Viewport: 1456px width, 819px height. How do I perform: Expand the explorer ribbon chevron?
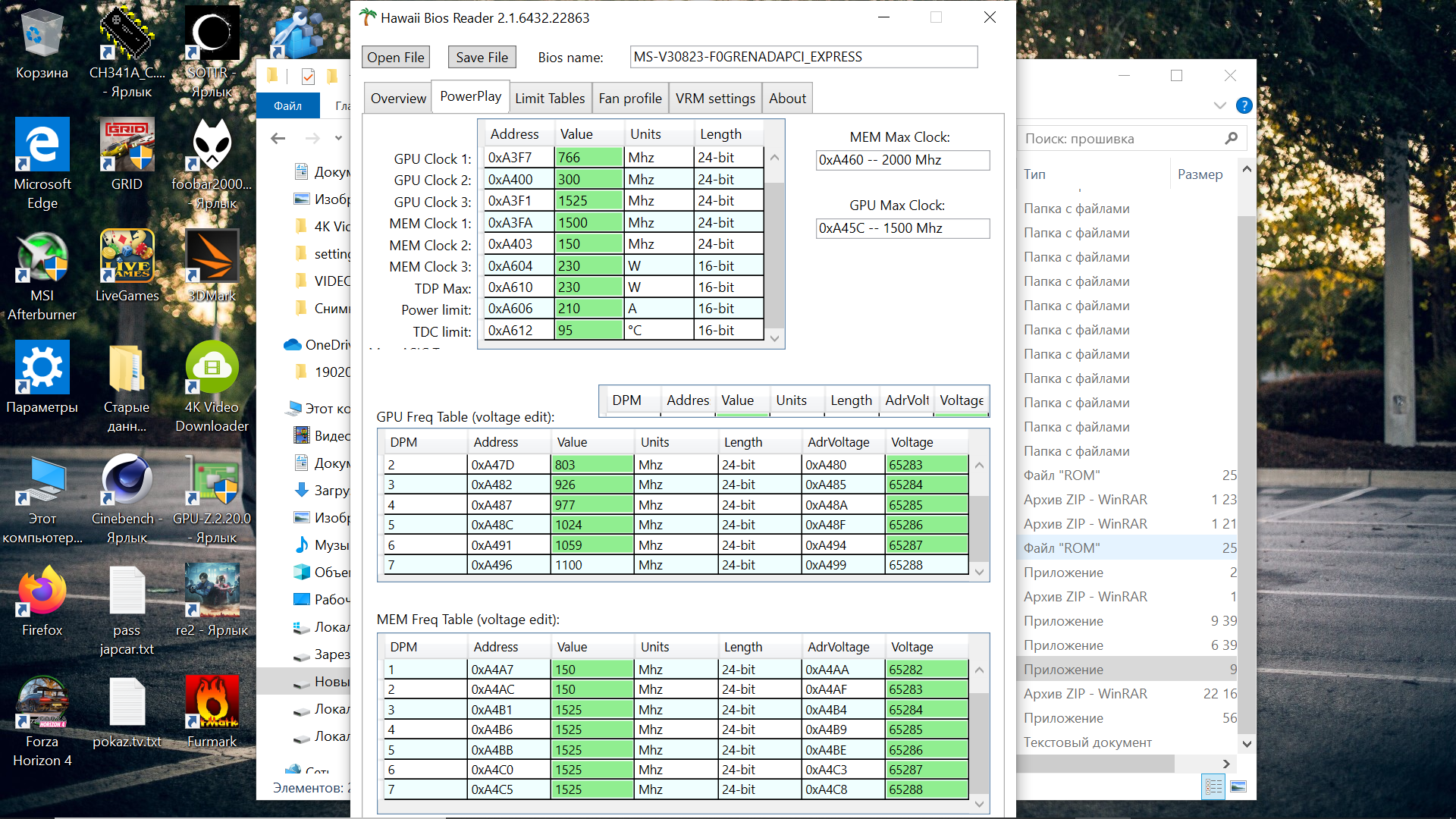[1219, 105]
